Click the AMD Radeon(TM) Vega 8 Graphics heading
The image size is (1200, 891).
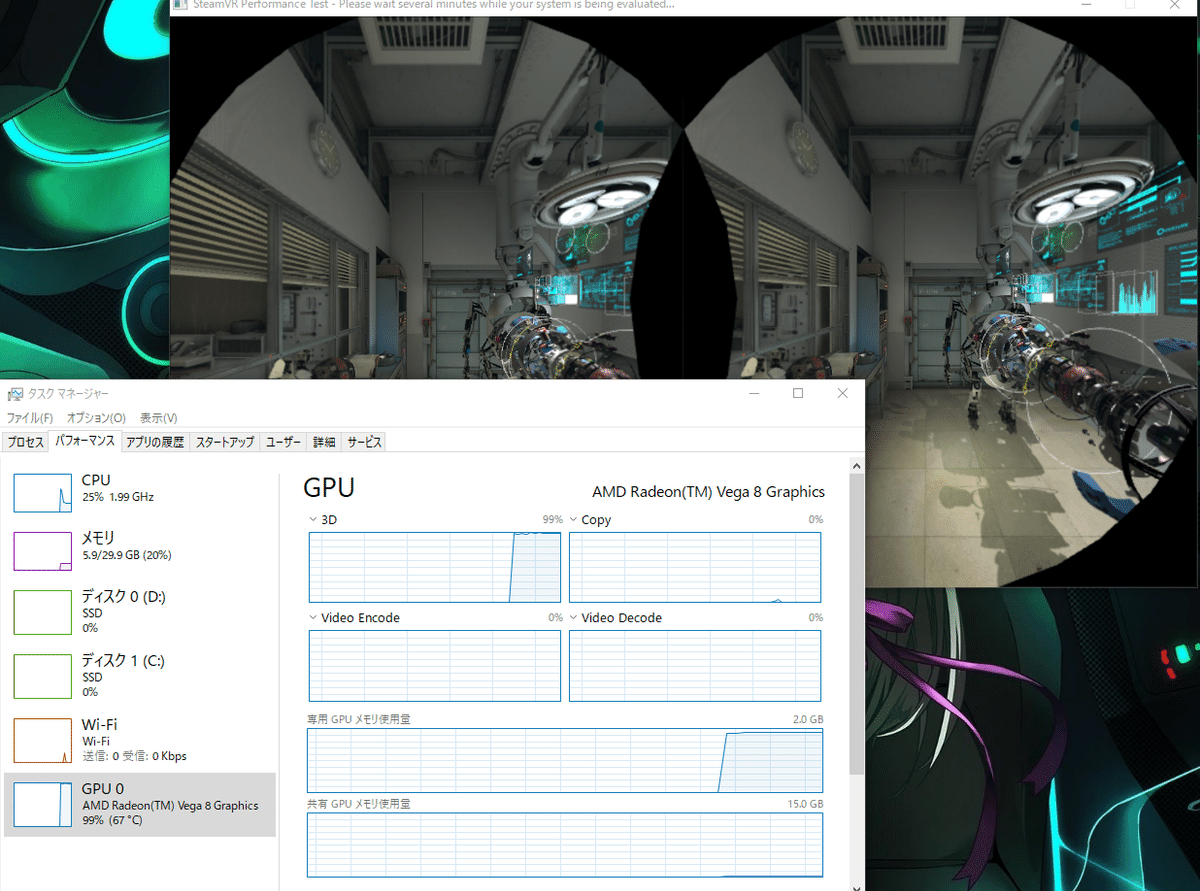[709, 492]
